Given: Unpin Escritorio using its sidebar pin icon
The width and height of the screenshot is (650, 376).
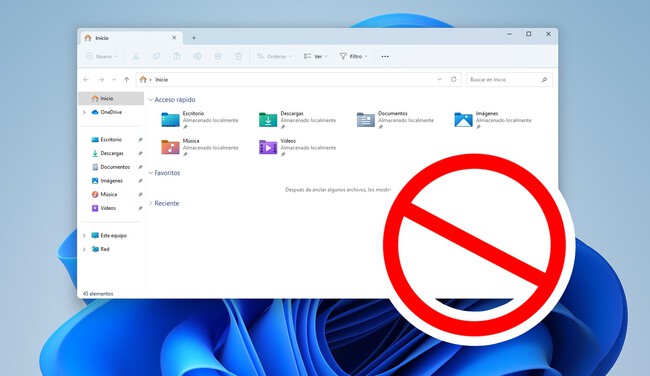Looking at the screenshot, I should (140, 140).
